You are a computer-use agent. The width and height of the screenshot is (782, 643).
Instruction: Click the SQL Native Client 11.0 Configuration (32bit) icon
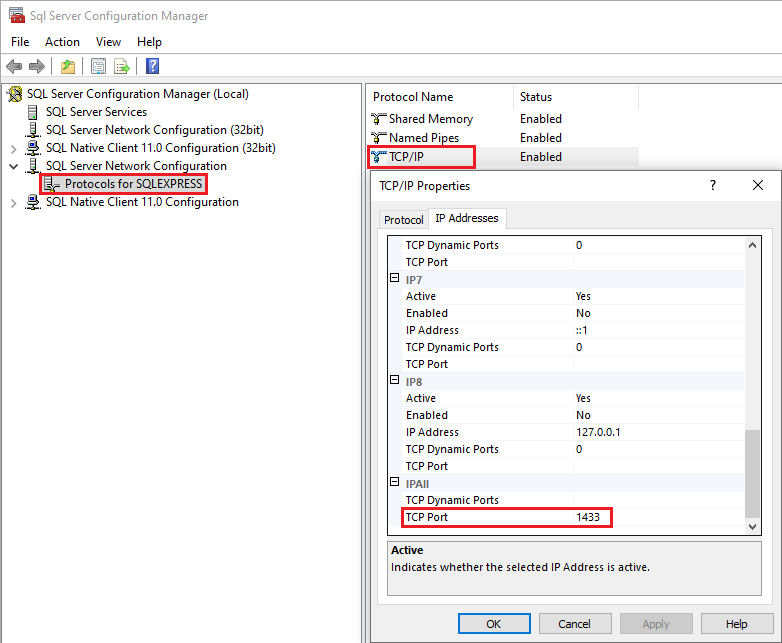click(33, 148)
